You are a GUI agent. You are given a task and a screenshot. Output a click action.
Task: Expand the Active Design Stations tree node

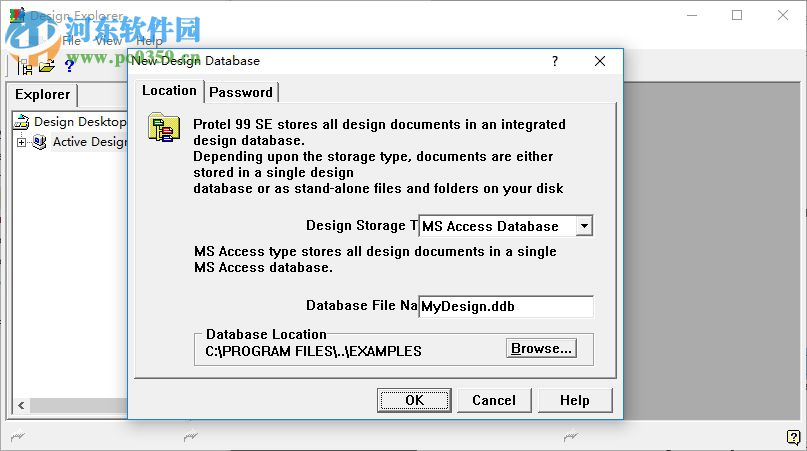[x=21, y=142]
